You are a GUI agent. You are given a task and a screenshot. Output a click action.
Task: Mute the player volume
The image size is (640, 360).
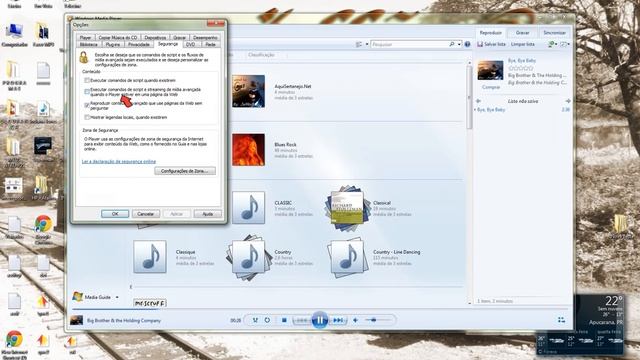pyautogui.click(x=355, y=320)
